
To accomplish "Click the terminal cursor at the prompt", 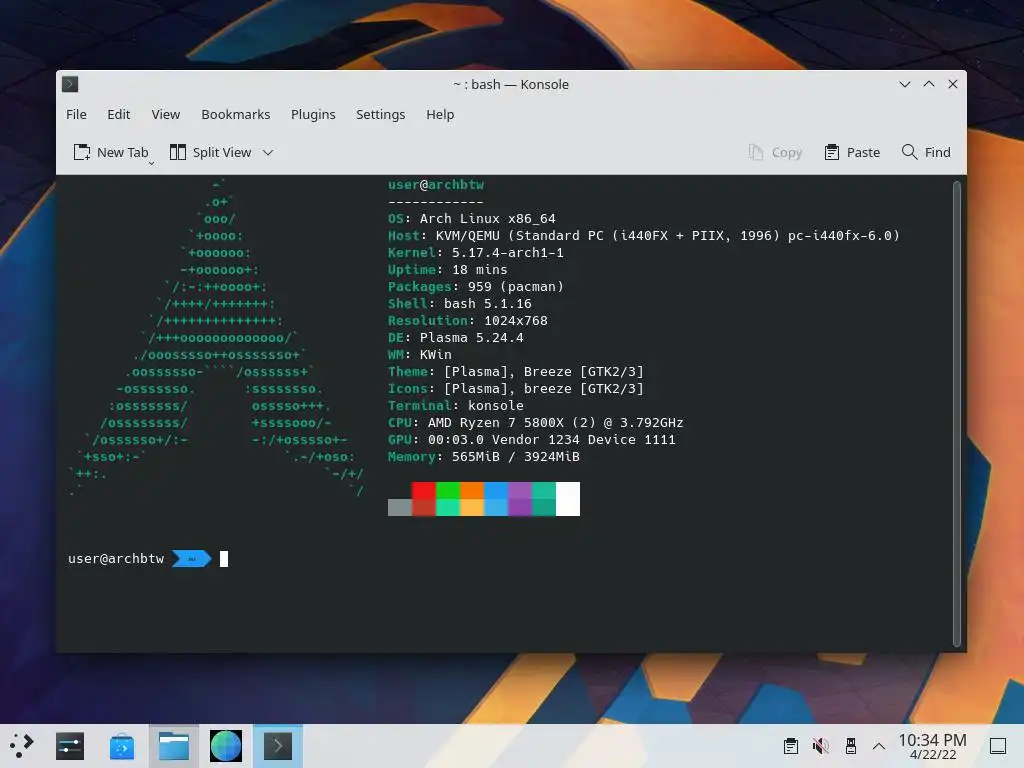I will pos(224,559).
